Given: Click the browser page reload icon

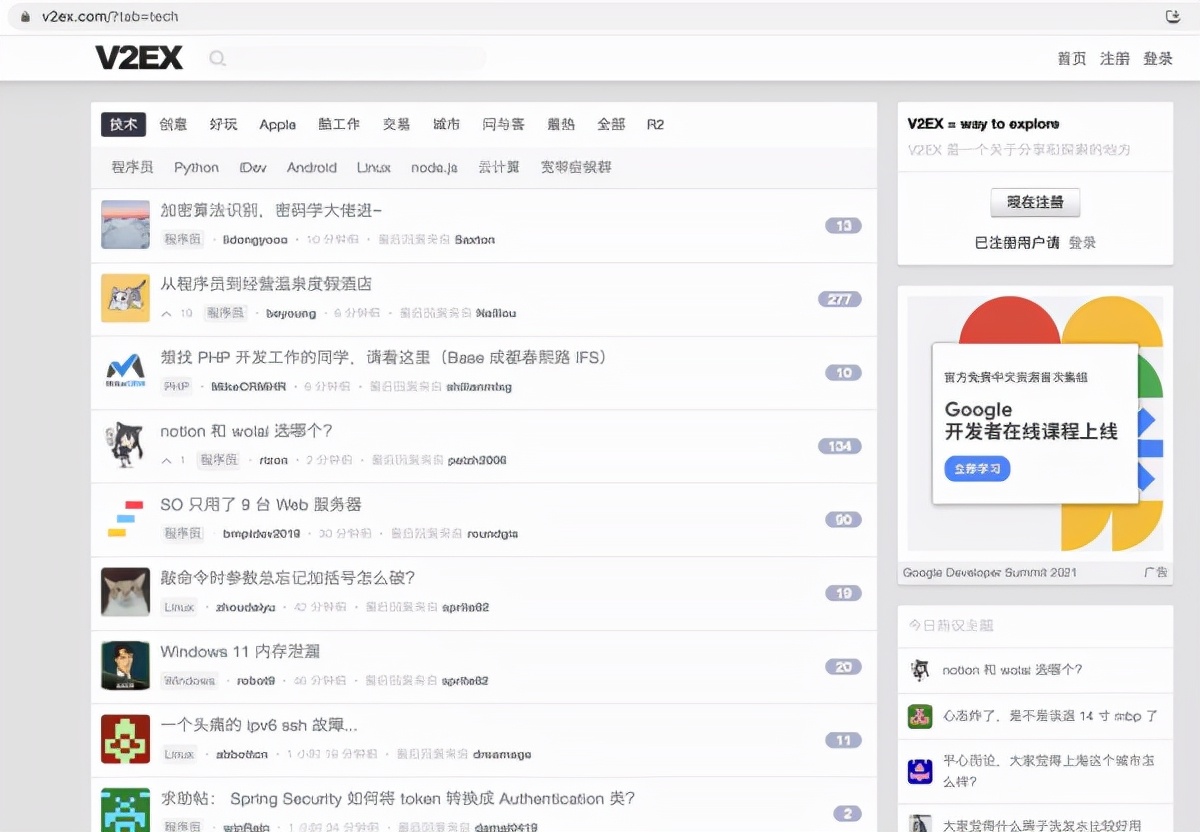Looking at the screenshot, I should [1170, 16].
